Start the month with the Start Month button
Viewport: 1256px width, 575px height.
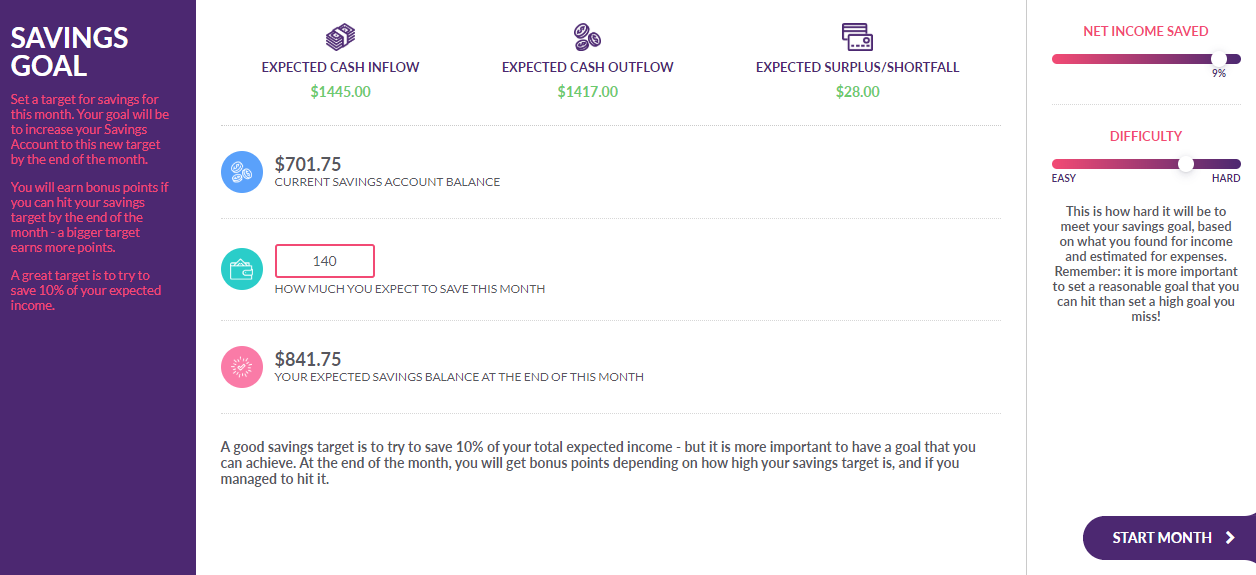coord(1169,538)
